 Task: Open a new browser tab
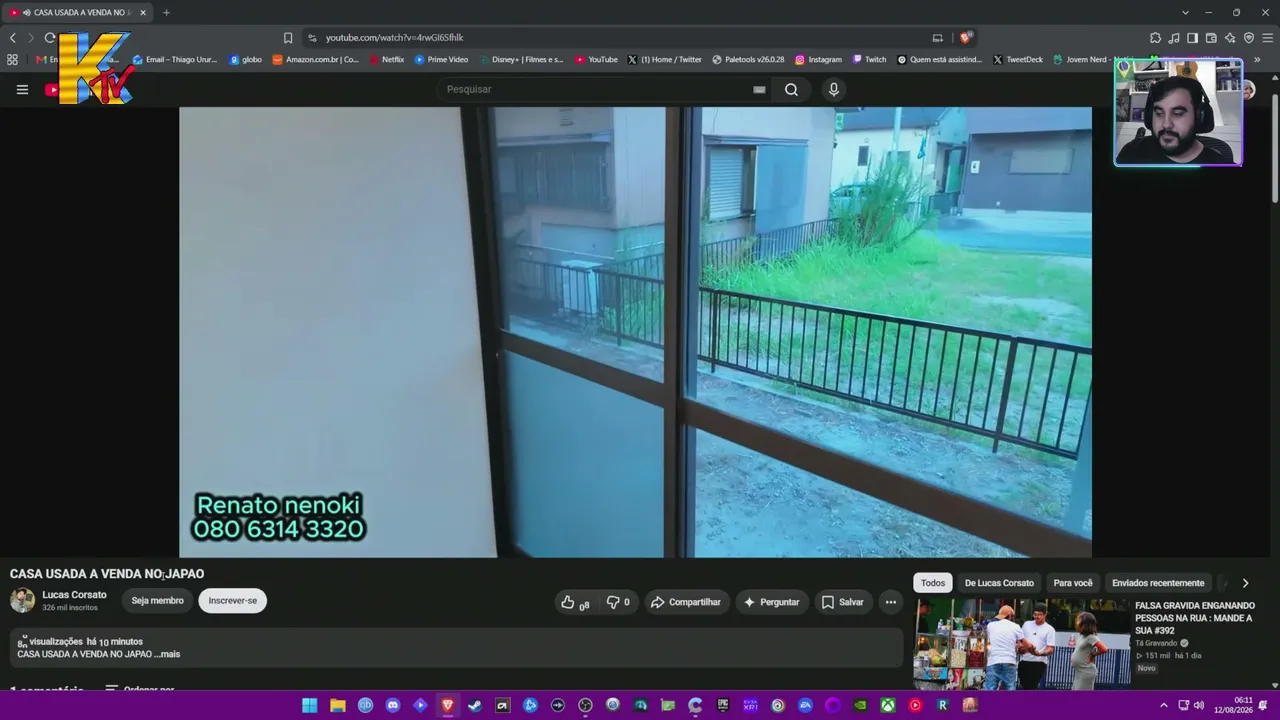tap(166, 13)
